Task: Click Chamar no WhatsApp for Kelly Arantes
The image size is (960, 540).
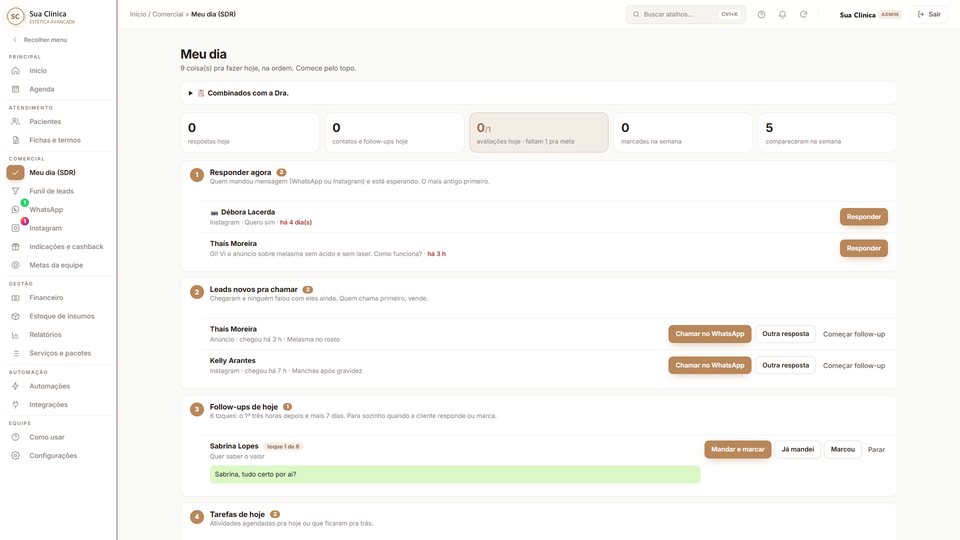Action: [710, 366]
